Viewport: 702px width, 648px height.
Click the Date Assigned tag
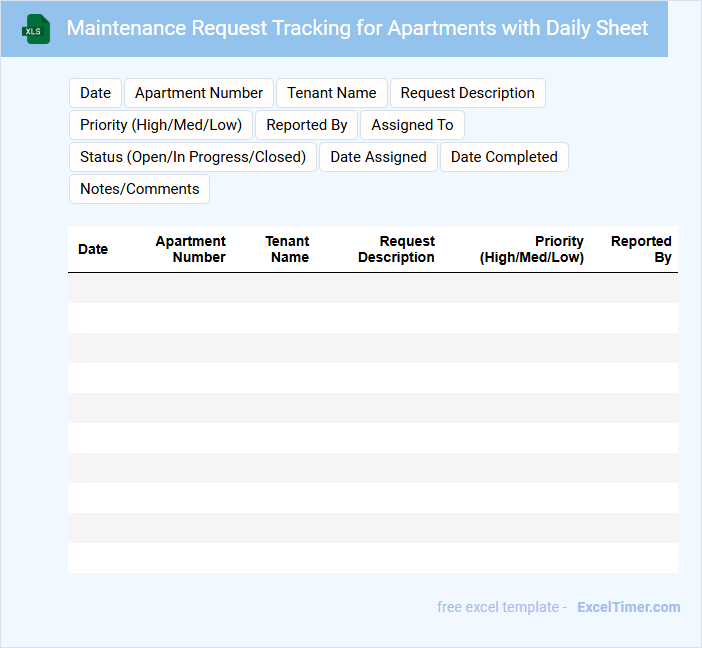(x=378, y=157)
